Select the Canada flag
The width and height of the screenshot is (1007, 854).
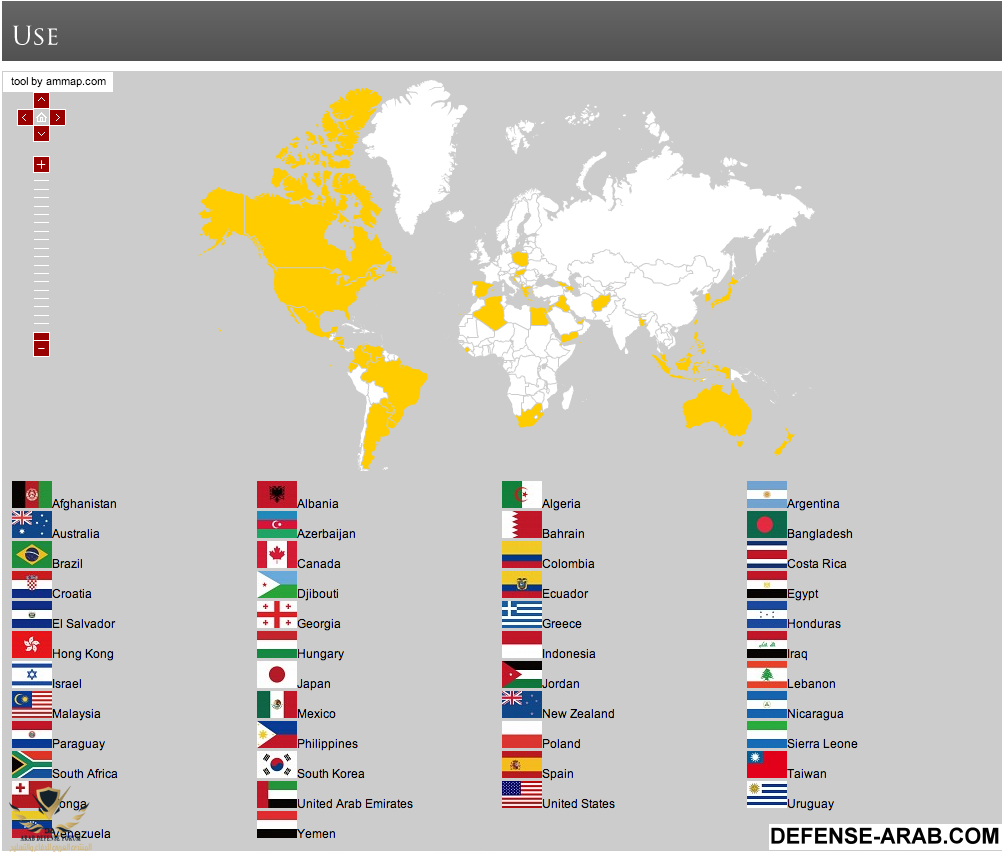point(276,555)
